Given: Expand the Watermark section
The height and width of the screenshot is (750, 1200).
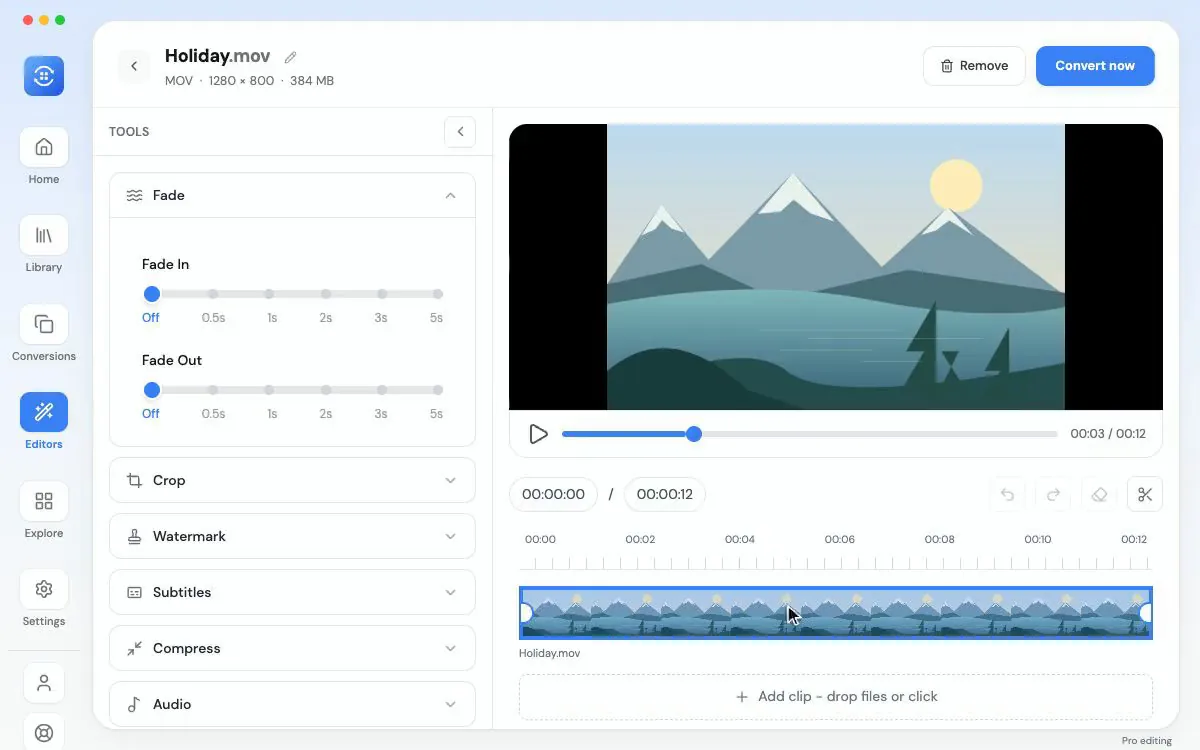Looking at the screenshot, I should click(450, 536).
